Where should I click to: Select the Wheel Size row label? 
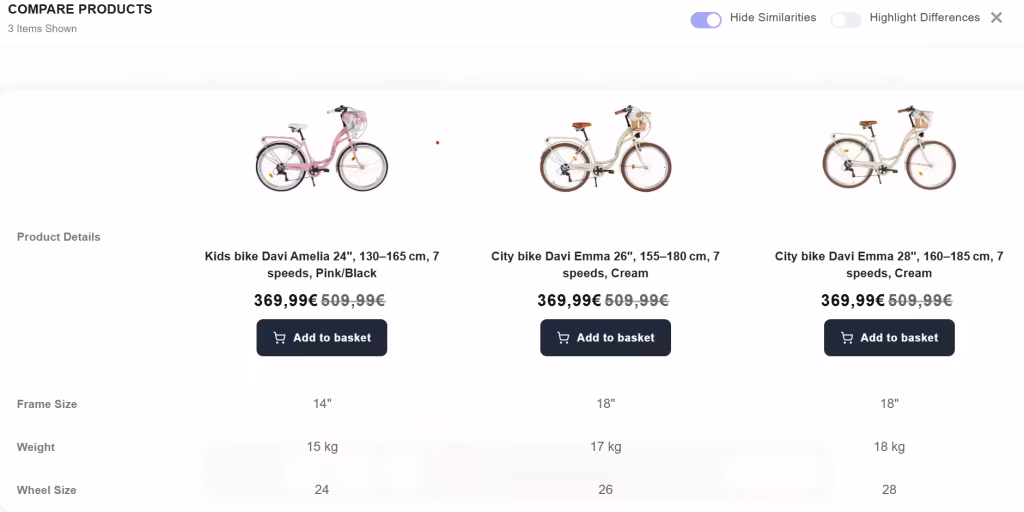[x=46, y=490]
